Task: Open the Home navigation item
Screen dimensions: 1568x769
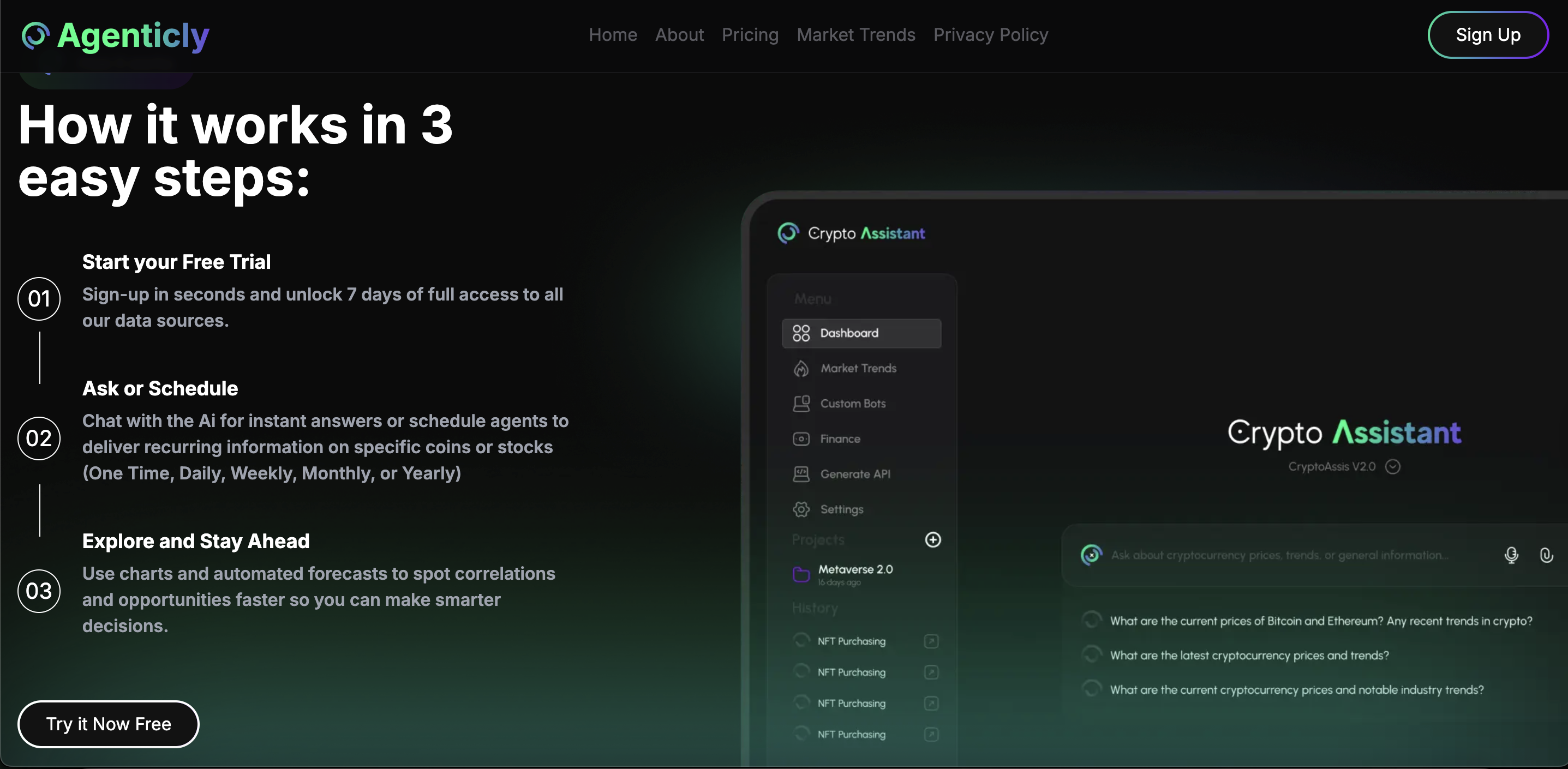Action: point(612,35)
